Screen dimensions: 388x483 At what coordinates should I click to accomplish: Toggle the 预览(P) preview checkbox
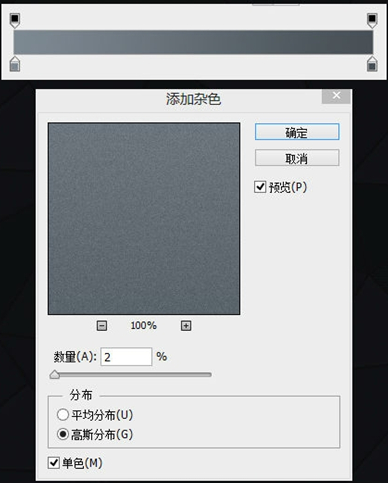pyautogui.click(x=260, y=187)
